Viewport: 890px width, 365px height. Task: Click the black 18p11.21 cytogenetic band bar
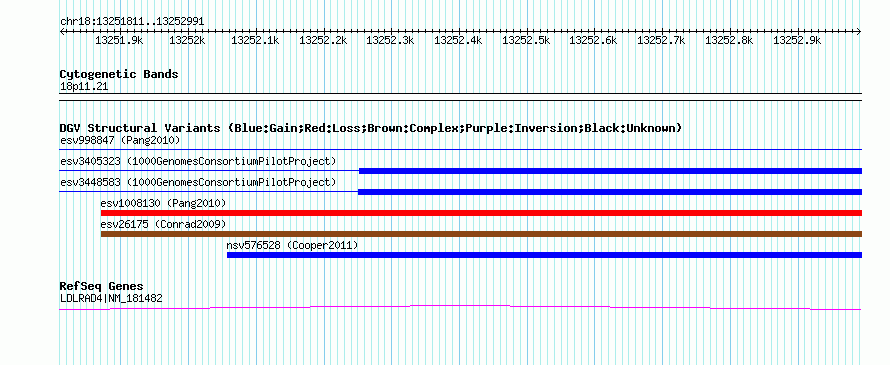(x=460, y=97)
